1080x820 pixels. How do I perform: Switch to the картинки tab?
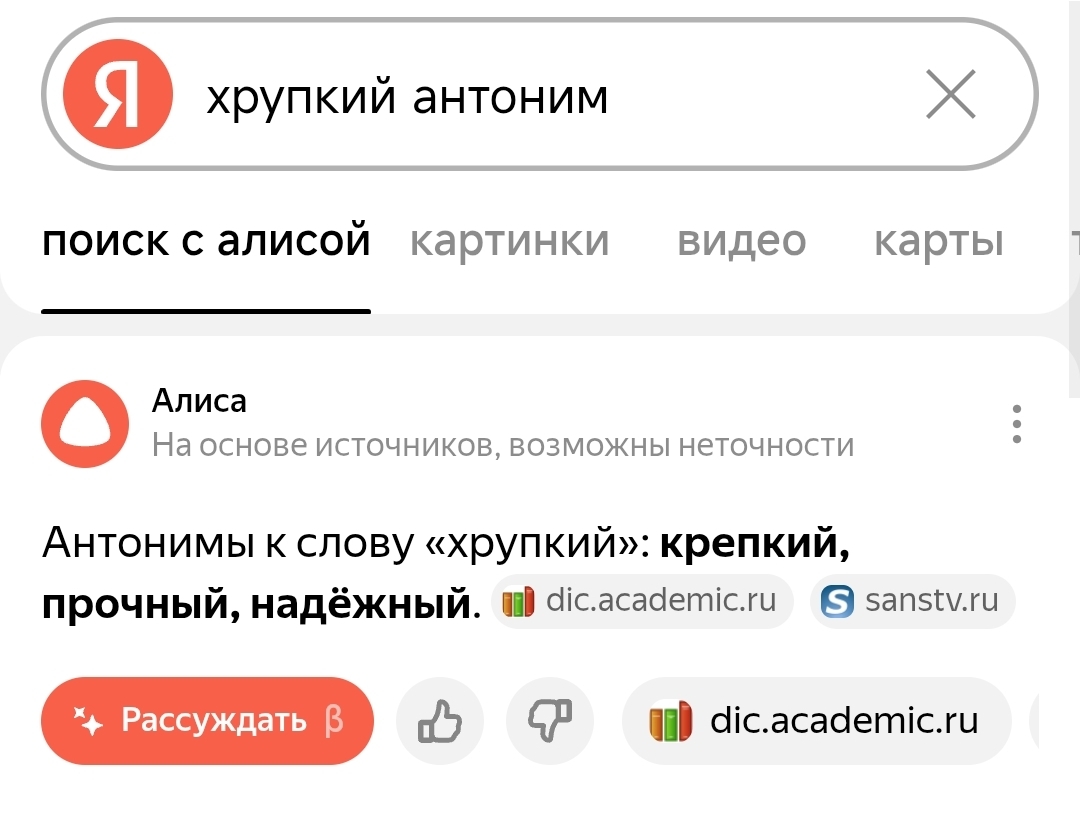(509, 241)
